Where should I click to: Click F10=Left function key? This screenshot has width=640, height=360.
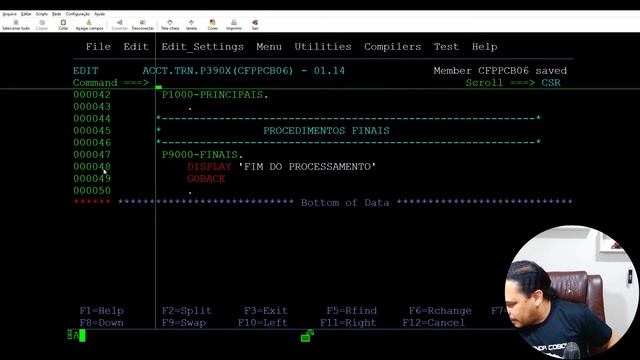tap(263, 323)
